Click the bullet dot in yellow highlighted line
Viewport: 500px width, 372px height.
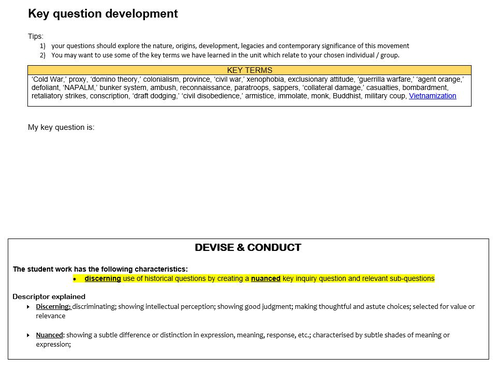click(75, 279)
